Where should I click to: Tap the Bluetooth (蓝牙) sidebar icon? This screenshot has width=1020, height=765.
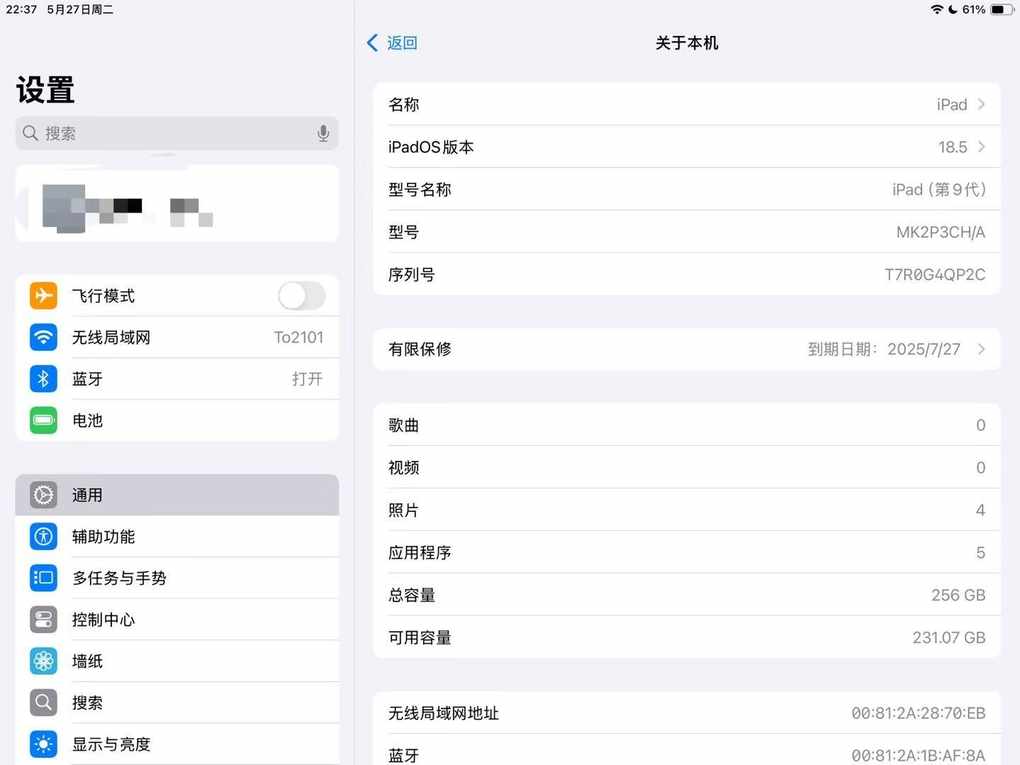point(44,379)
